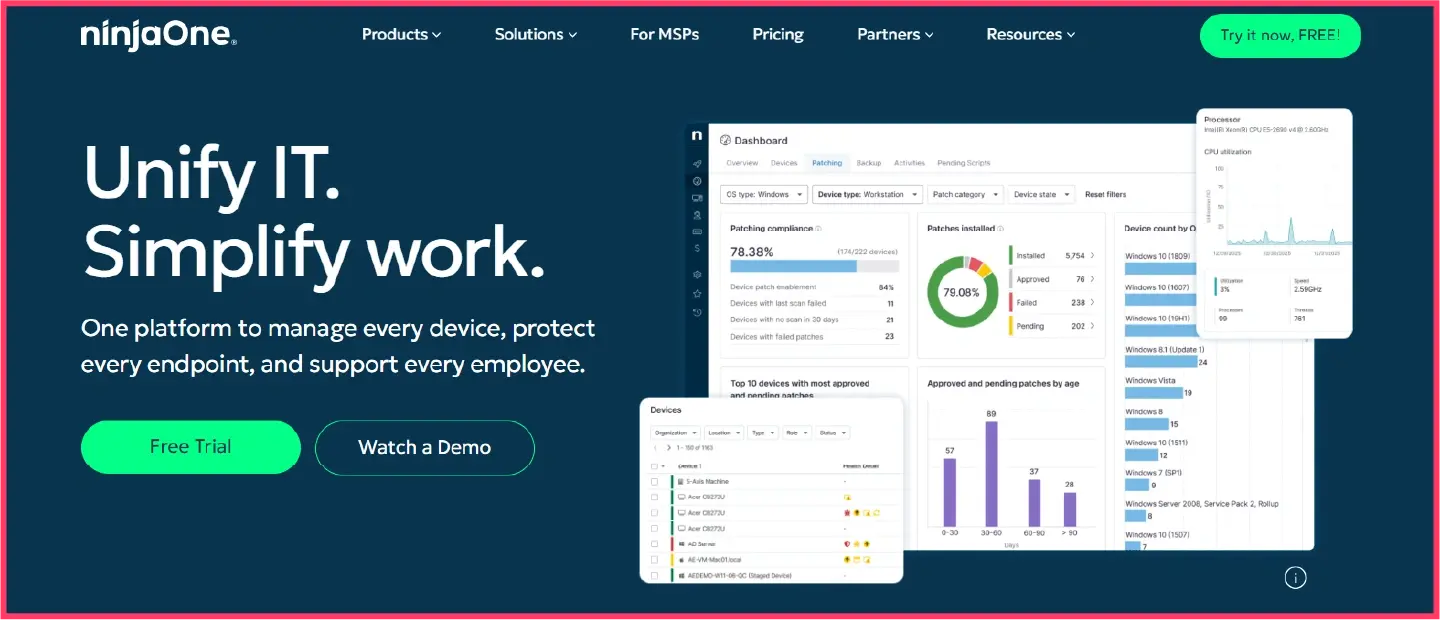The image size is (1440, 620).
Task: Select the Patching dashboard tab
Action: [827, 163]
